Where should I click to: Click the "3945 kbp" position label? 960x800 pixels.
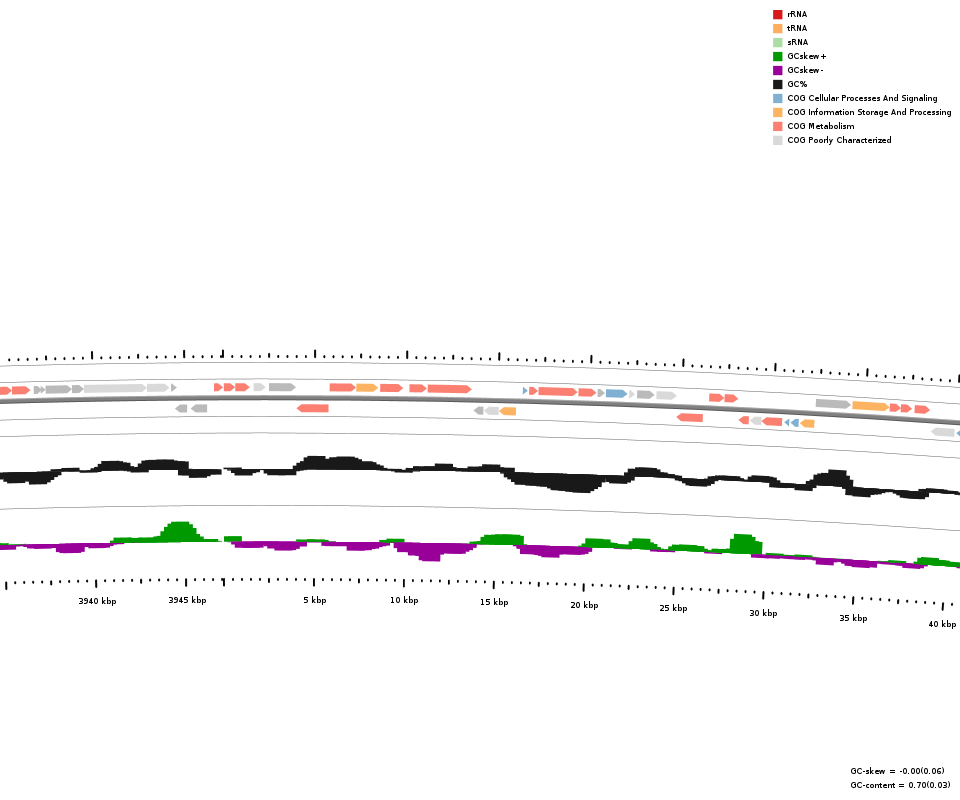click(187, 600)
